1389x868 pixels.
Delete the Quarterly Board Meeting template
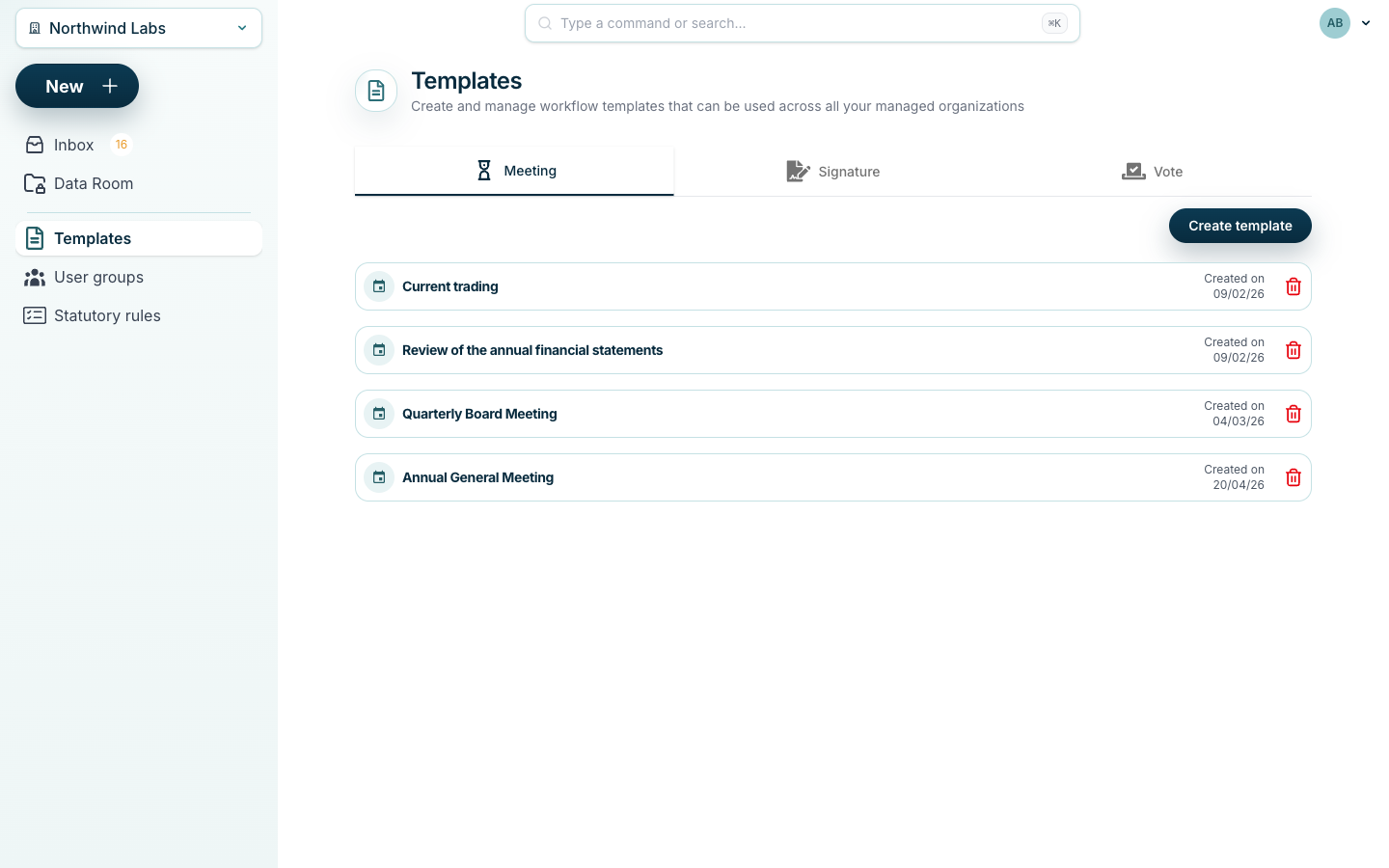click(1294, 414)
